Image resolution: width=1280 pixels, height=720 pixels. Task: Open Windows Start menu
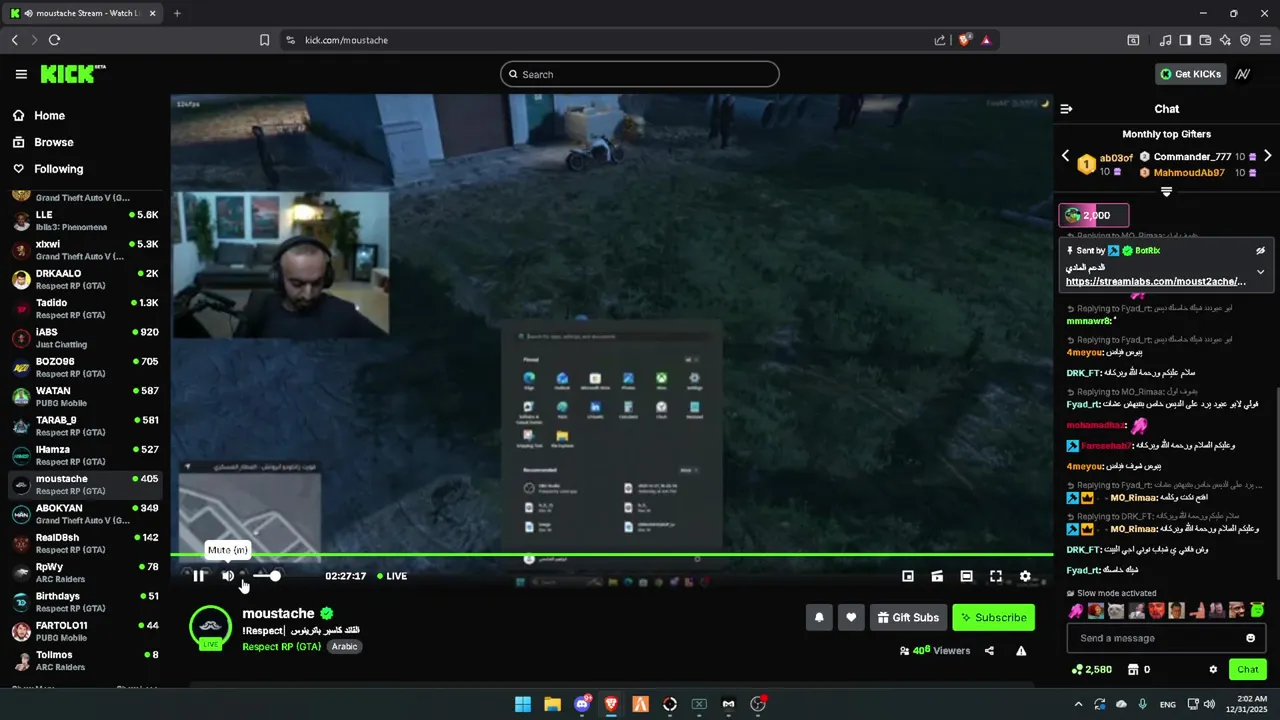[x=523, y=704]
